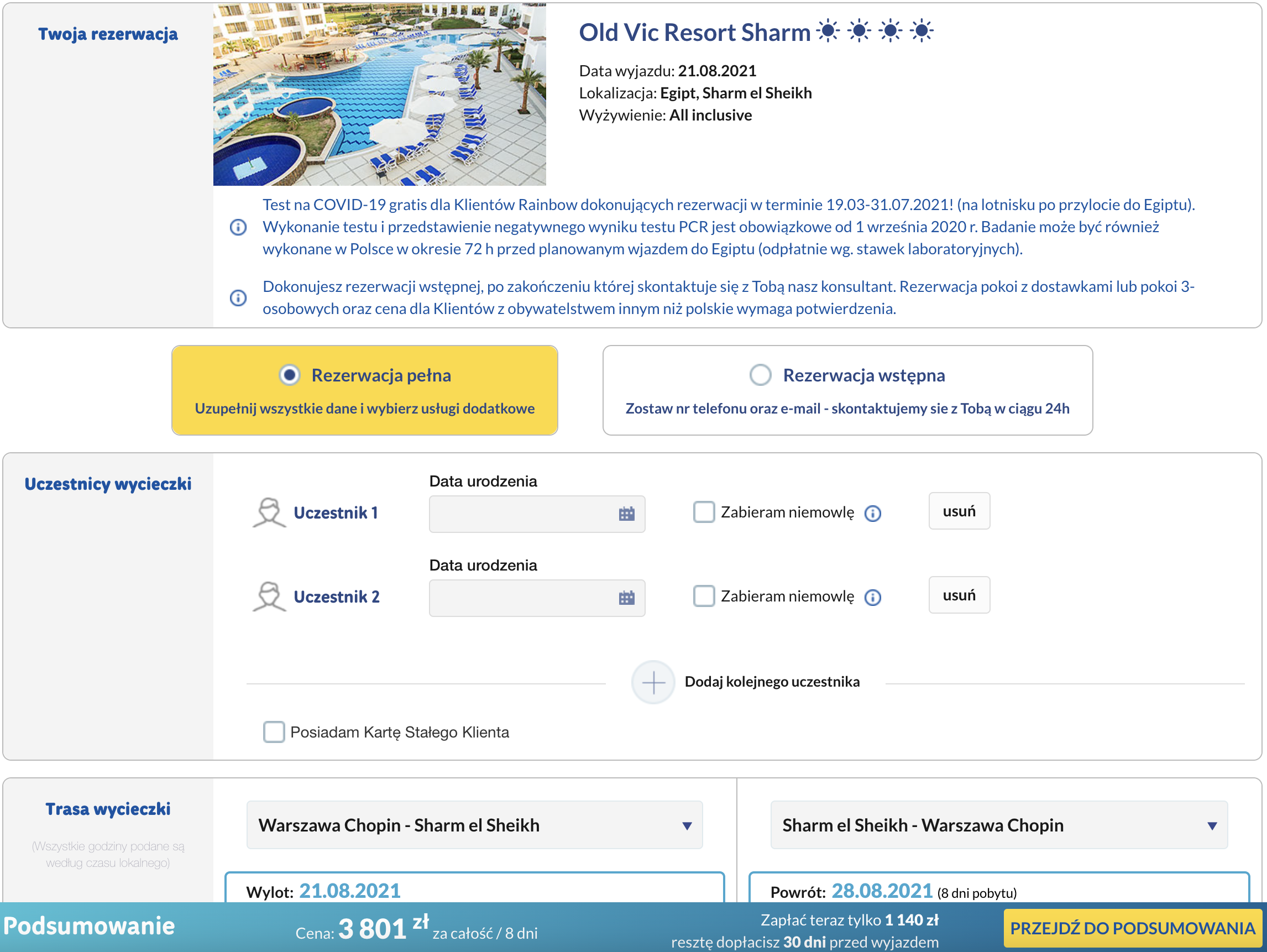Select Rezerwacja wstępna radio option
This screenshot has width=1267, height=952.
click(760, 375)
